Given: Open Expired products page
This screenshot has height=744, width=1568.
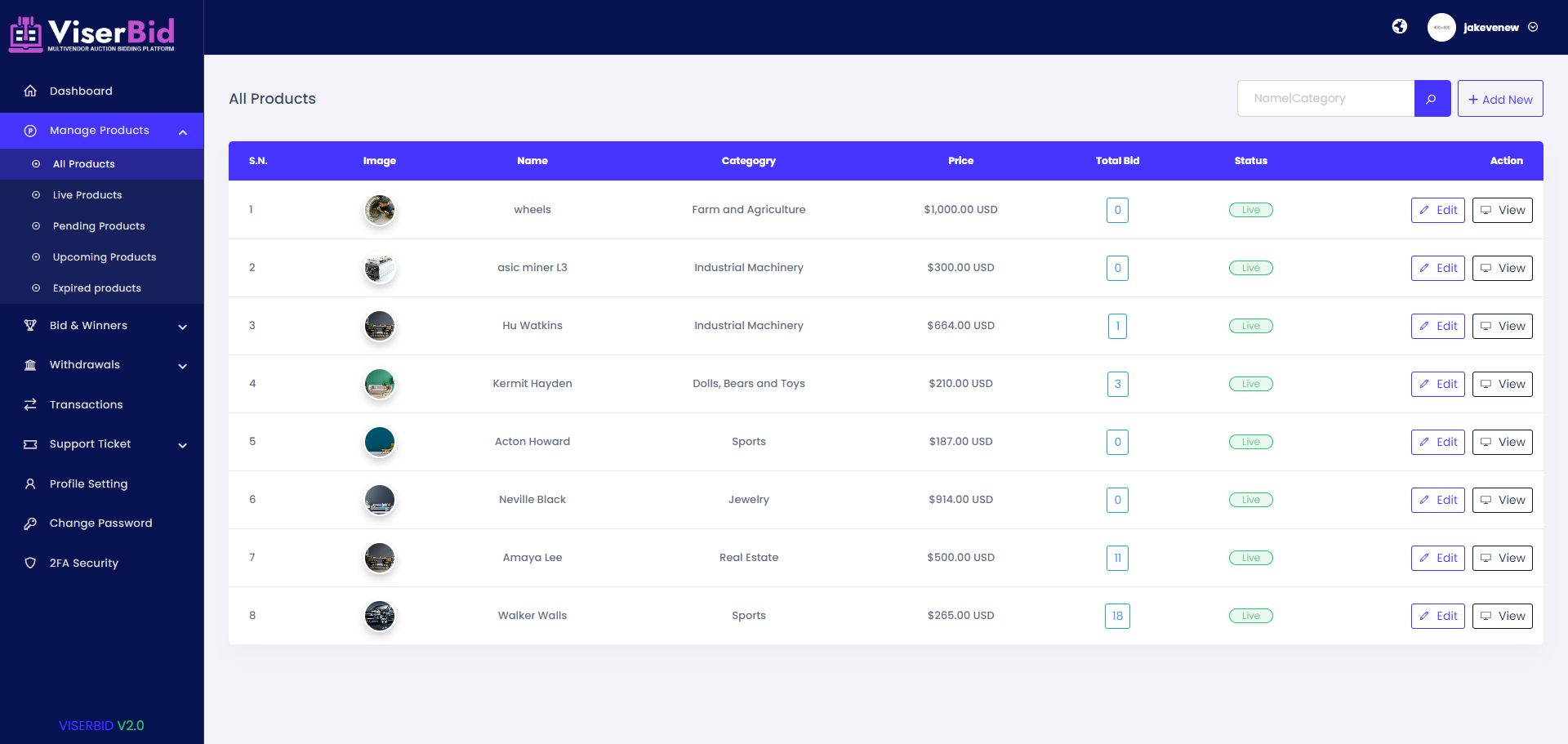Looking at the screenshot, I should tap(101, 288).
